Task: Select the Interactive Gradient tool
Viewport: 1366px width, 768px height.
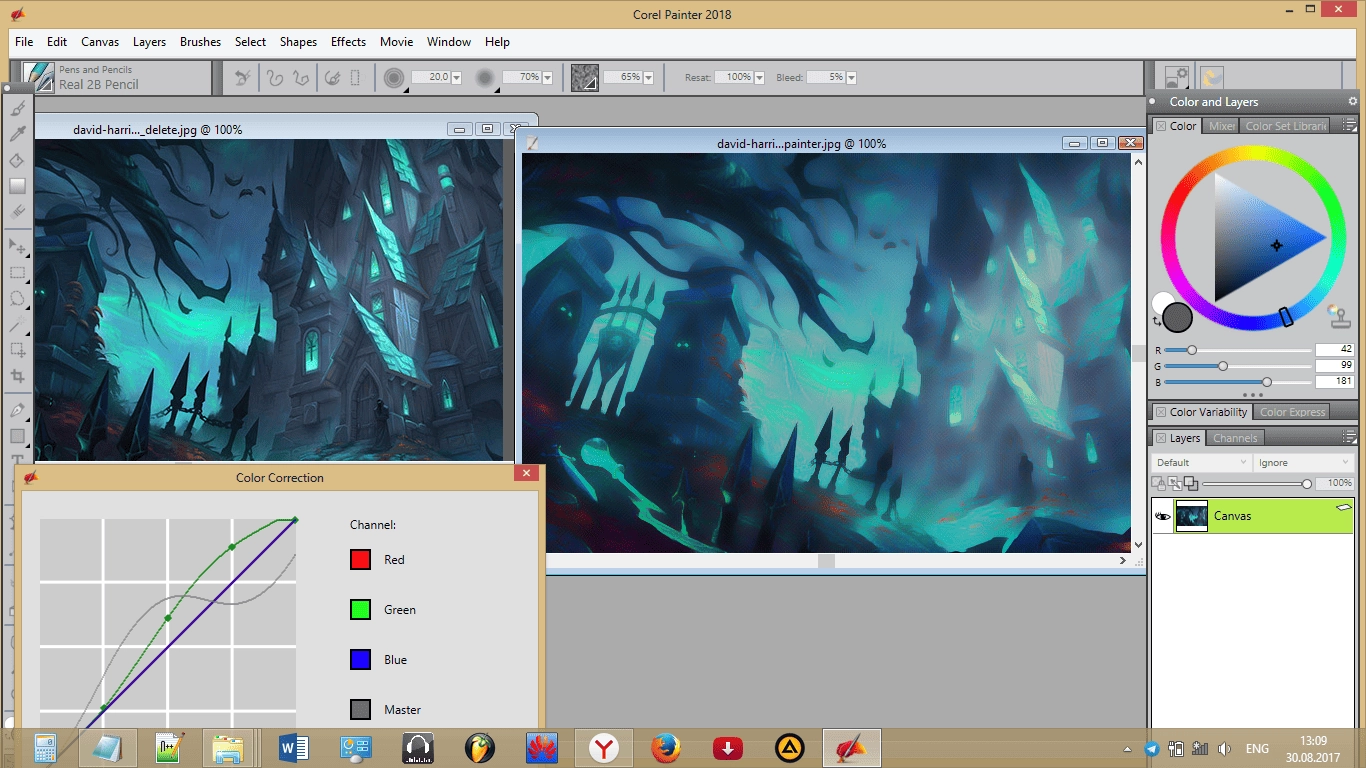Action: click(18, 186)
